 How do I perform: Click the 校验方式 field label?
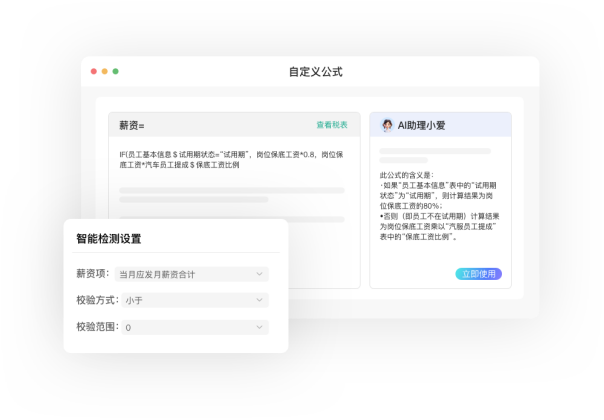[97, 300]
